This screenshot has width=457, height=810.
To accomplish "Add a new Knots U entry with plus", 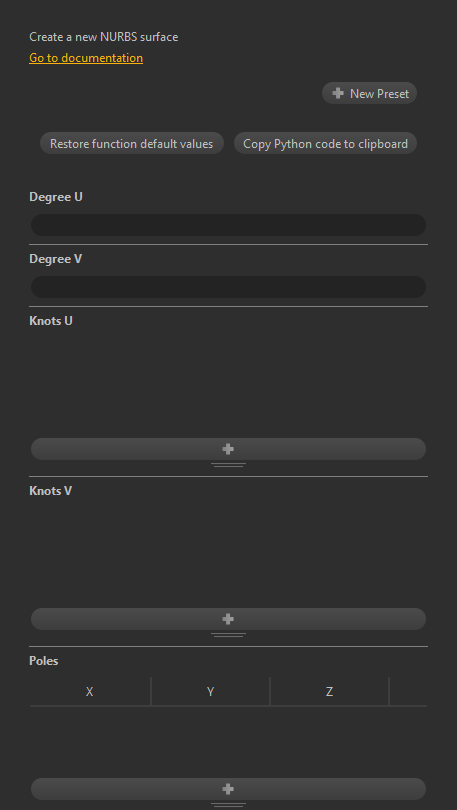I will pyautogui.click(x=228, y=449).
